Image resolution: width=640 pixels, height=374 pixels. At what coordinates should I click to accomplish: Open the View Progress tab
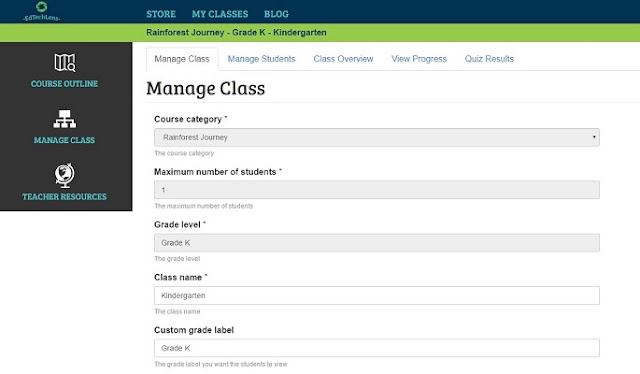(x=419, y=59)
